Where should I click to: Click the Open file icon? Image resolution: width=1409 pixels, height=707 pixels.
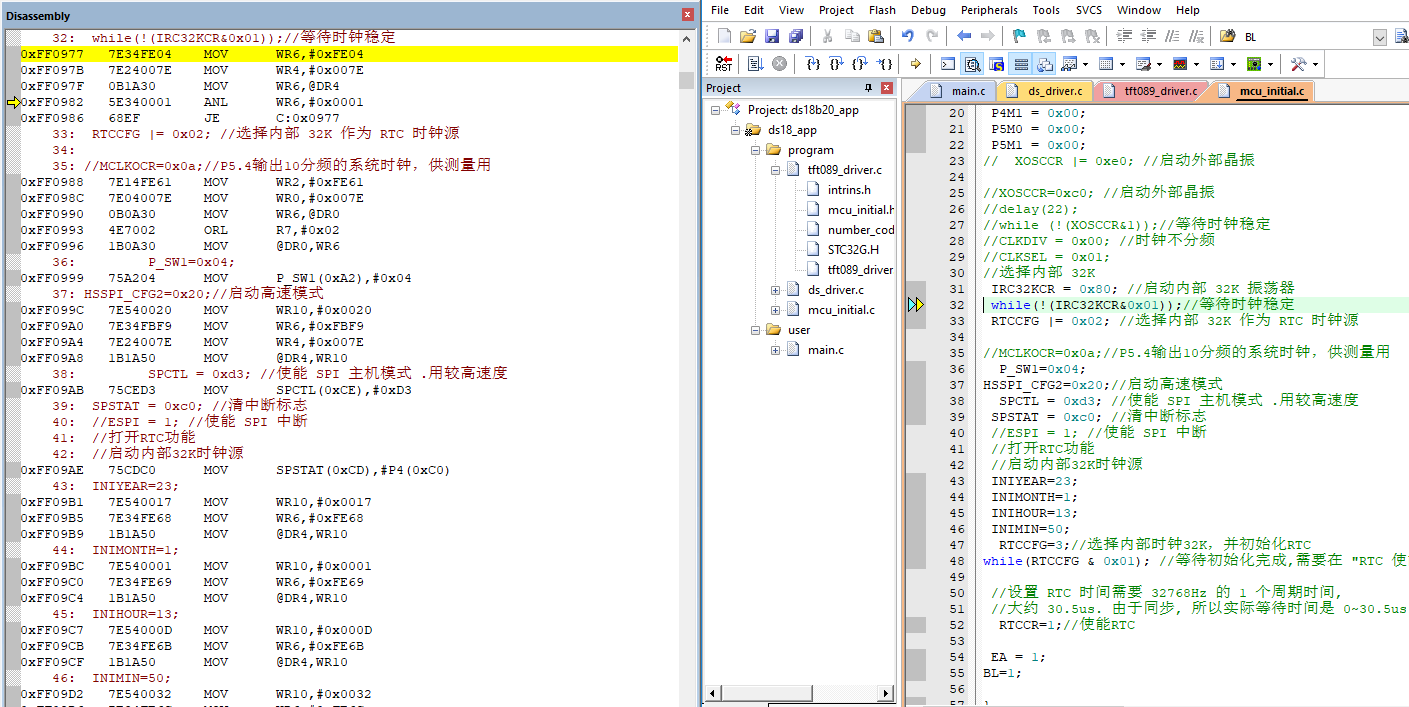coord(748,36)
